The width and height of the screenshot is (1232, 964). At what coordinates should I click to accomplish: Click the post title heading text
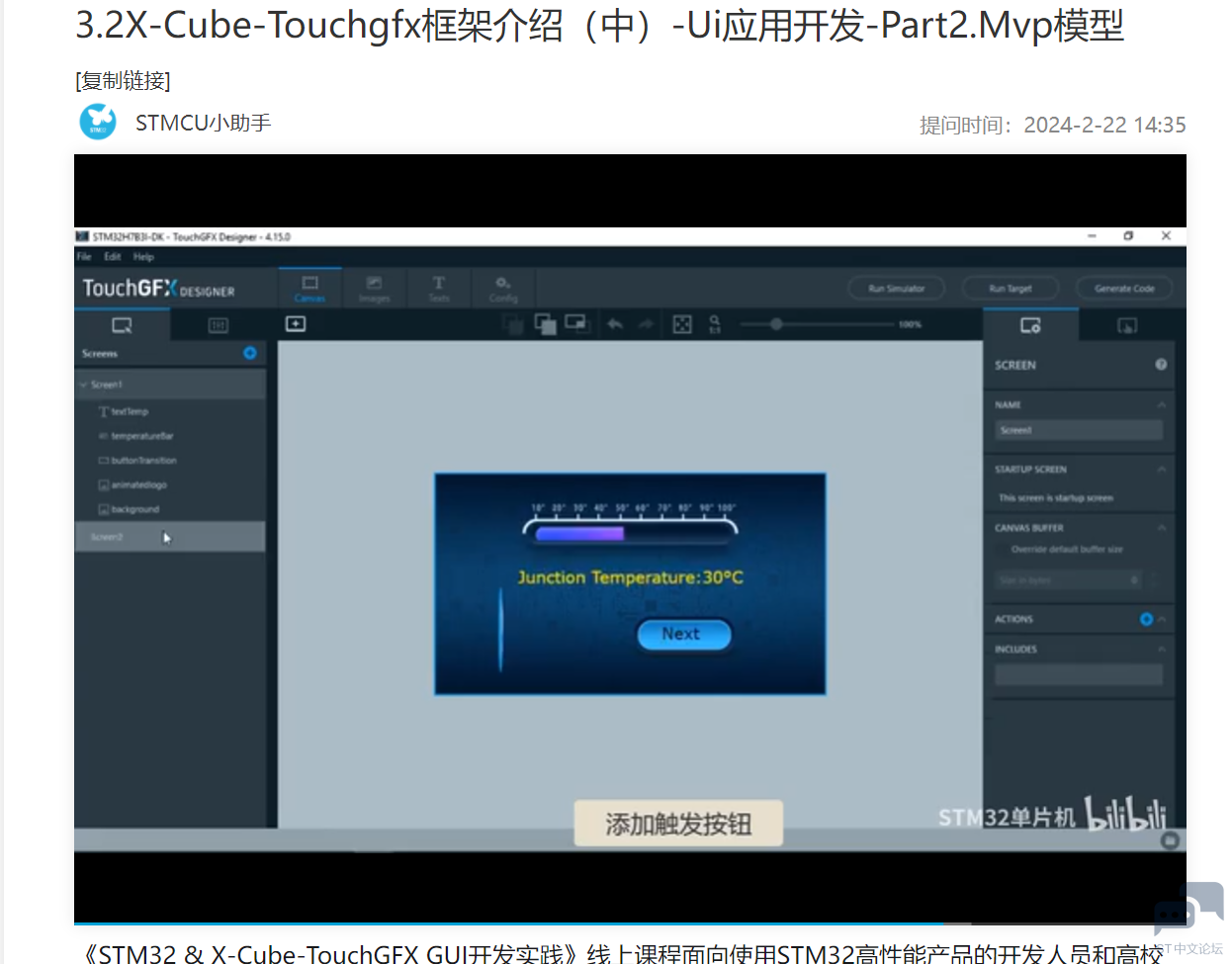click(599, 26)
